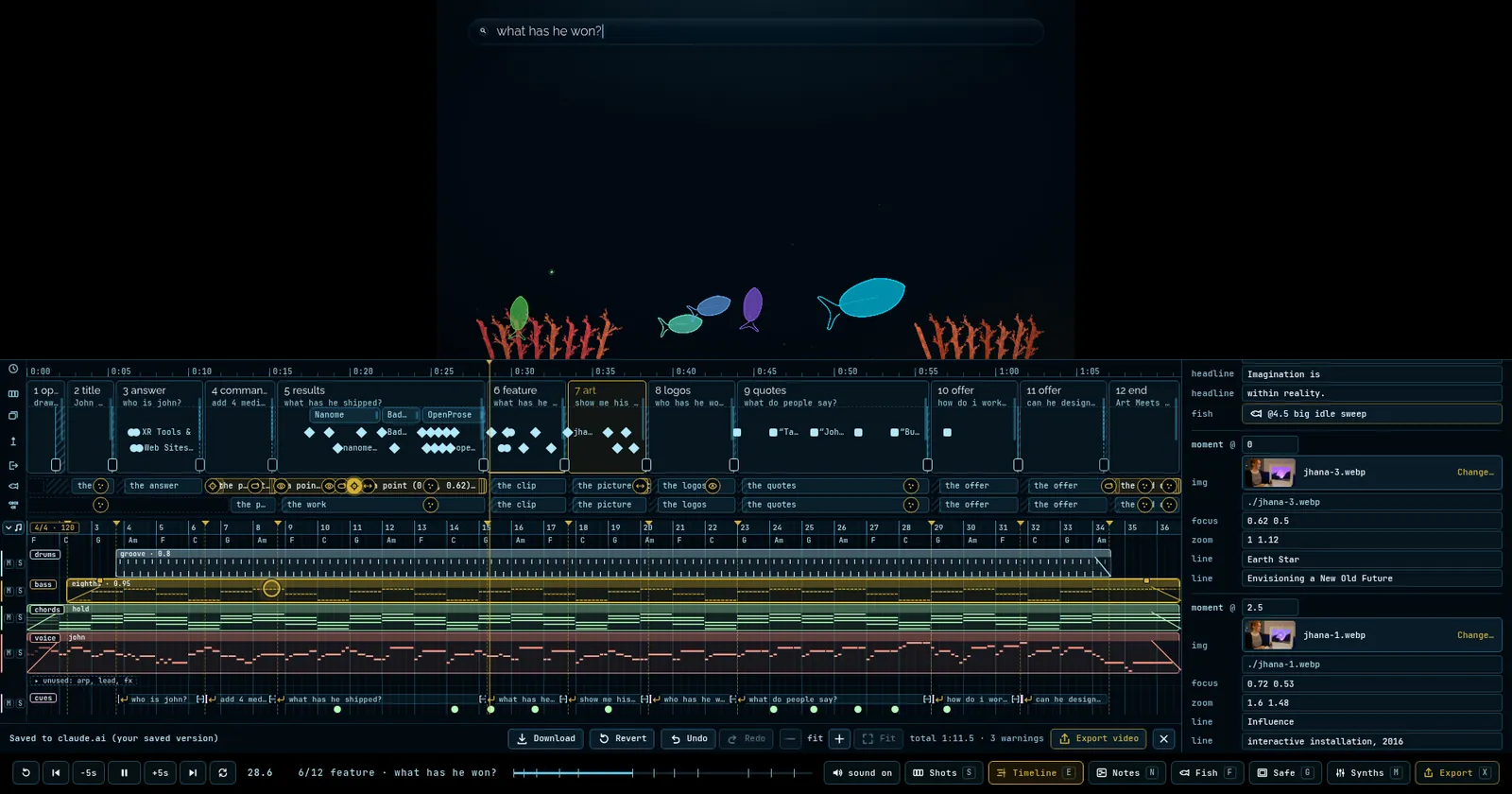This screenshot has width=1512, height=794.
Task: Click the circular knob on the bass track
Action: 271,589
